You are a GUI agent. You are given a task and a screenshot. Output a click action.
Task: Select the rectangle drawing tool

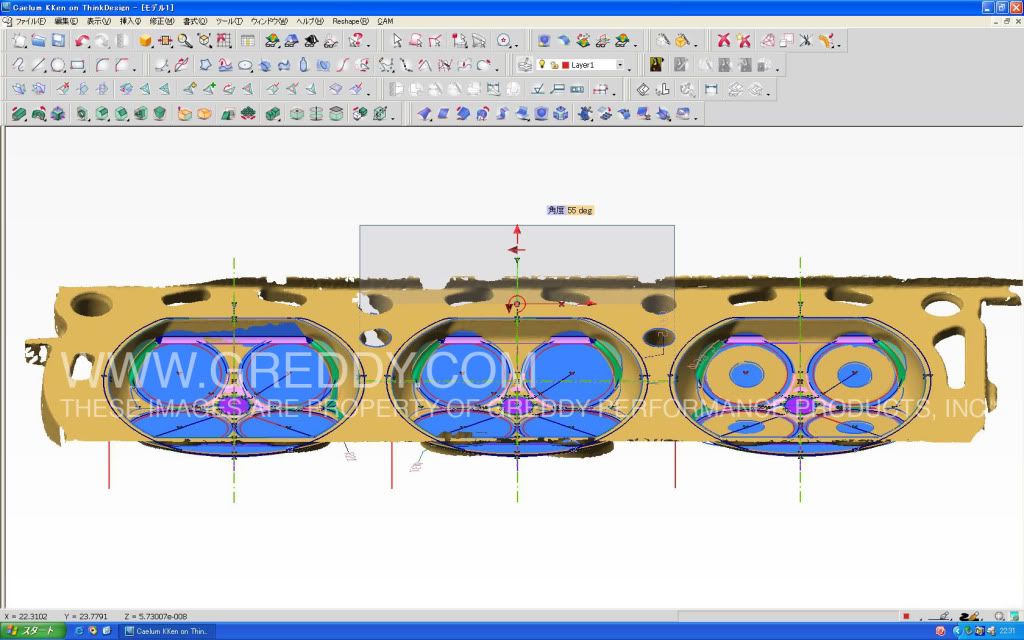click(78, 65)
